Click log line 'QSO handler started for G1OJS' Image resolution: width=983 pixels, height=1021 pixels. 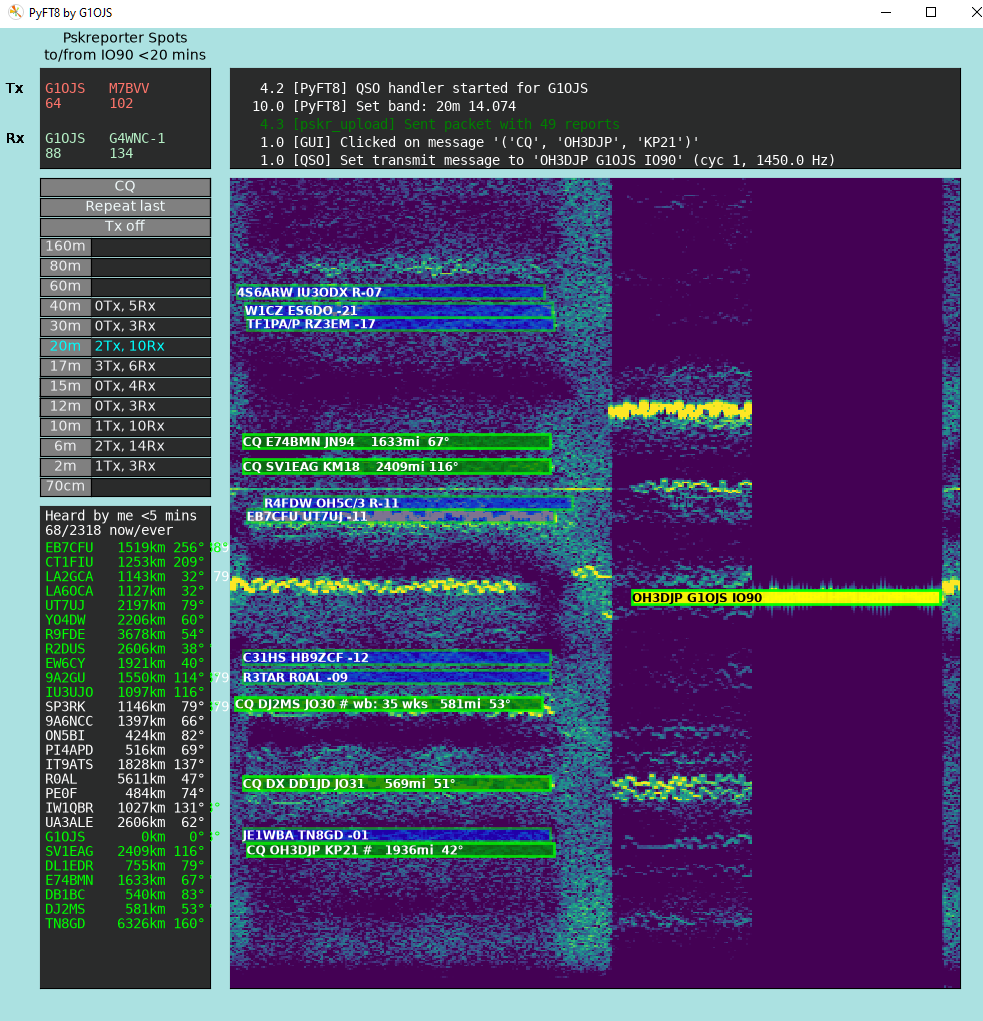[424, 88]
